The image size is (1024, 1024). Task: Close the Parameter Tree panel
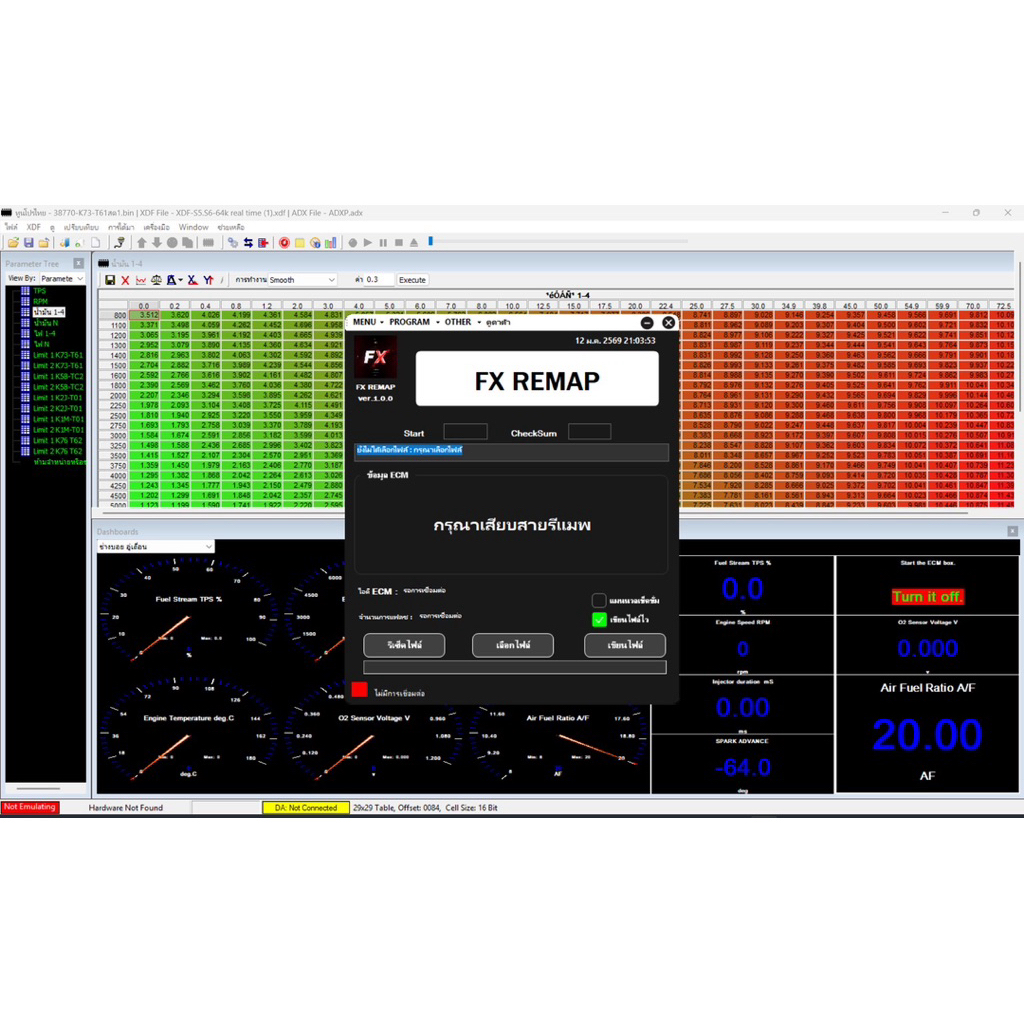[78, 263]
